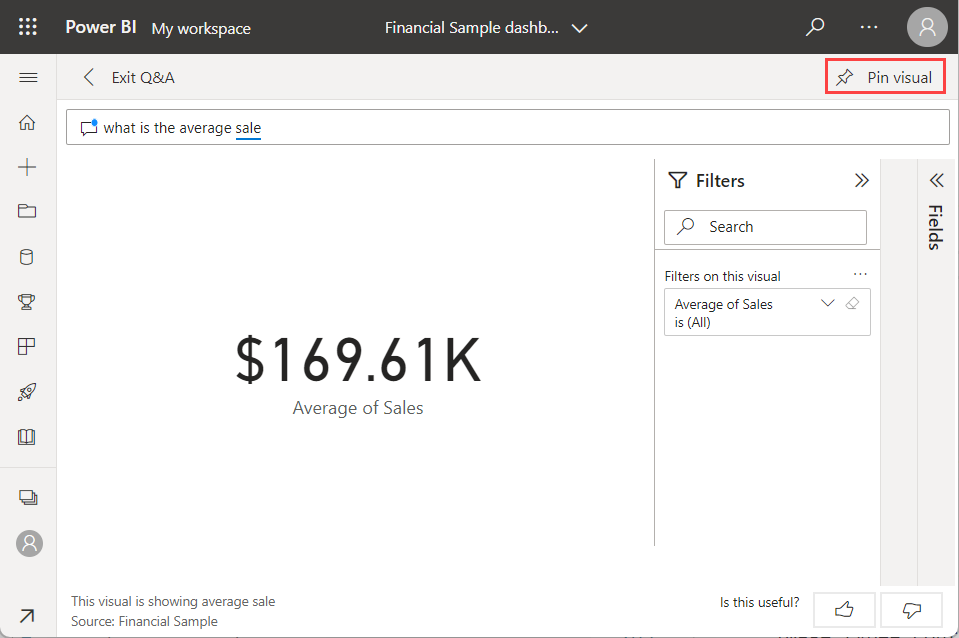Open the top bar ellipsis menu
Screen dimensions: 959x638
pos(869,27)
